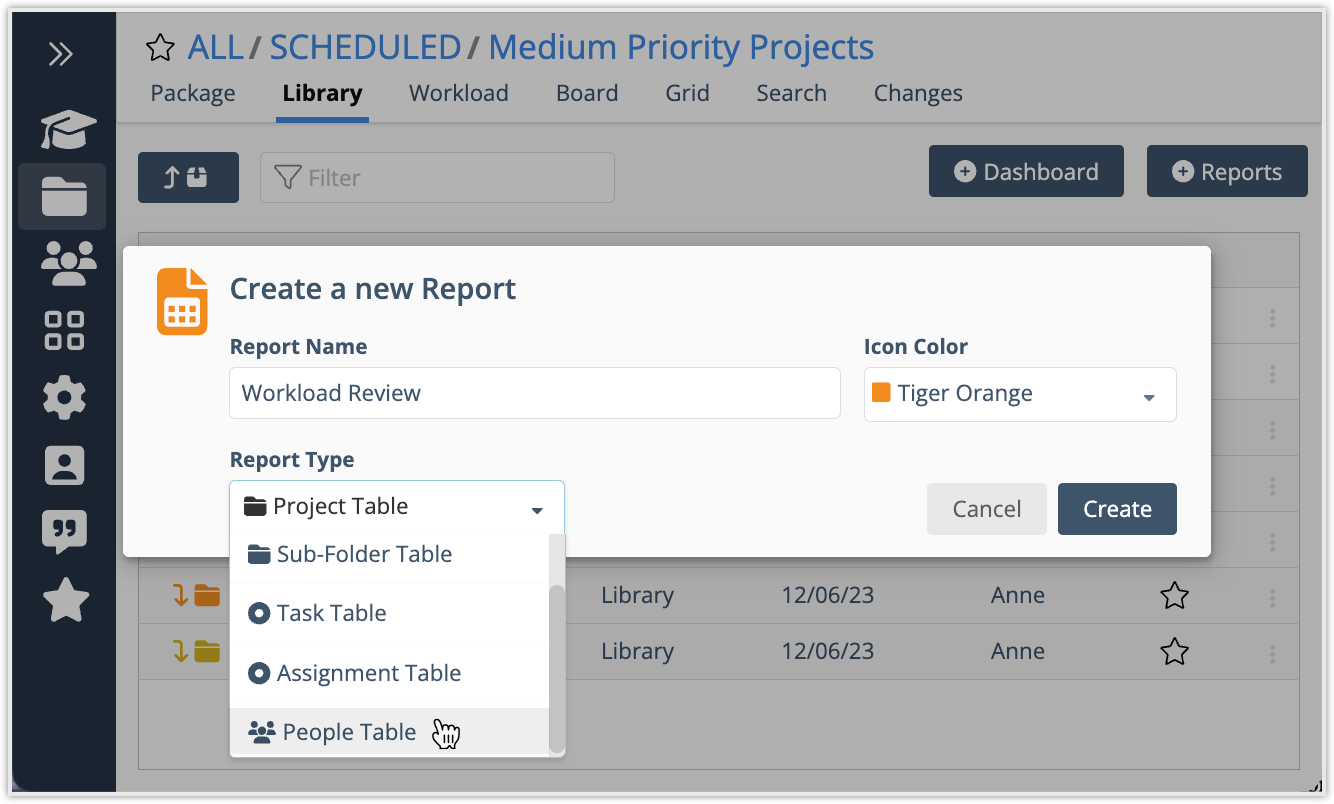Open the gear Settings sidebar icon
This screenshot has width=1334, height=804.
tap(65, 398)
